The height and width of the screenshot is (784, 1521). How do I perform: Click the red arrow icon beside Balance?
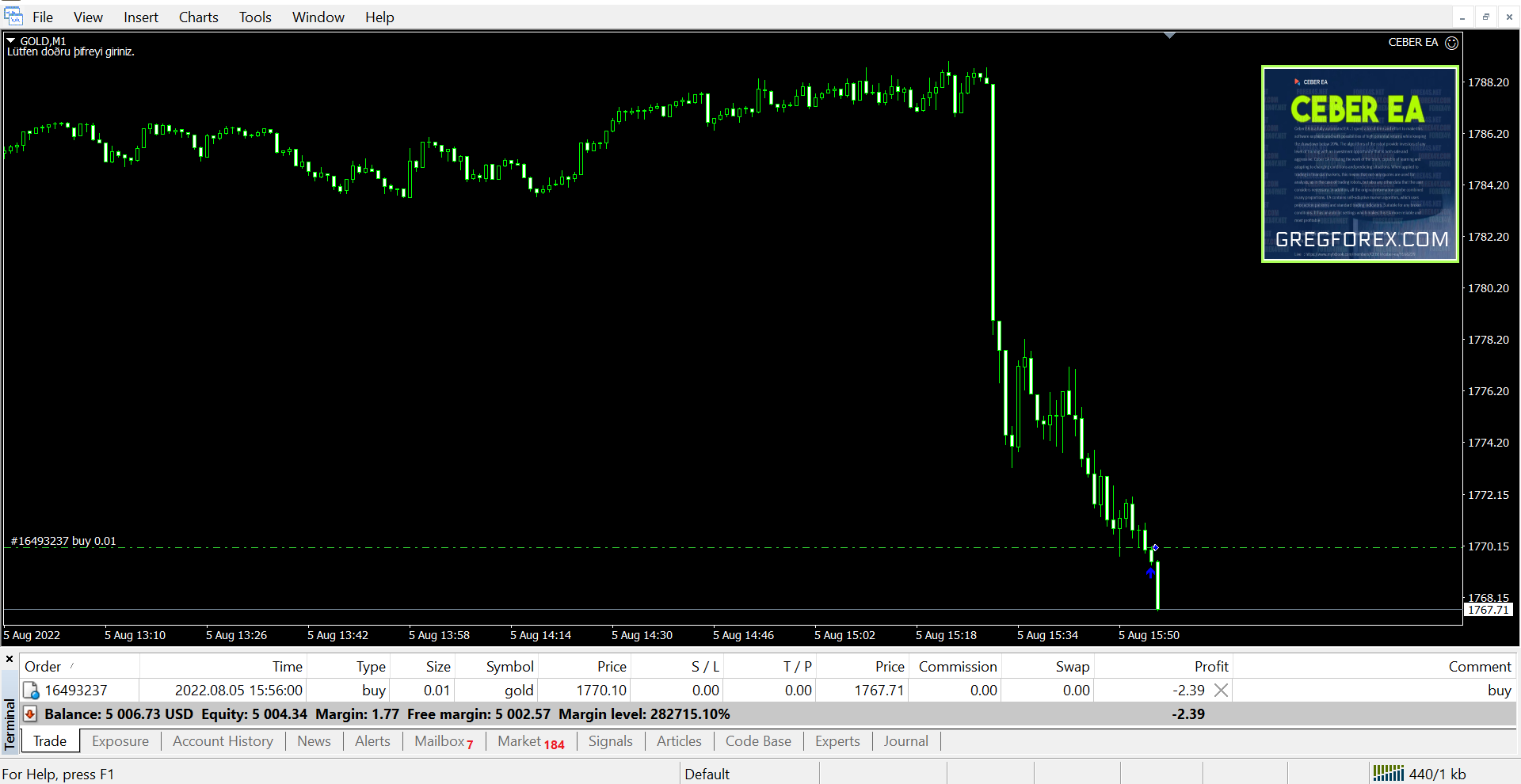coord(30,714)
